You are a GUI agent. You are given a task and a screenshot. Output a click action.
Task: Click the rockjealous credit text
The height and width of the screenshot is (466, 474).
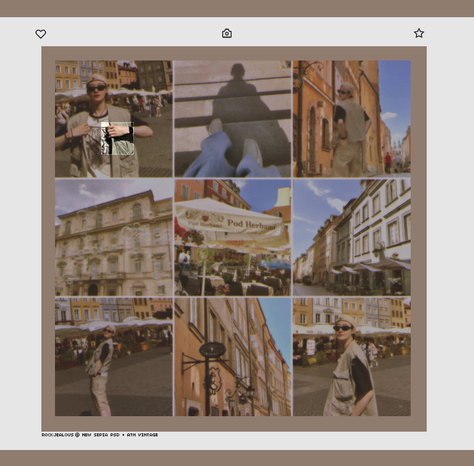(x=57, y=435)
